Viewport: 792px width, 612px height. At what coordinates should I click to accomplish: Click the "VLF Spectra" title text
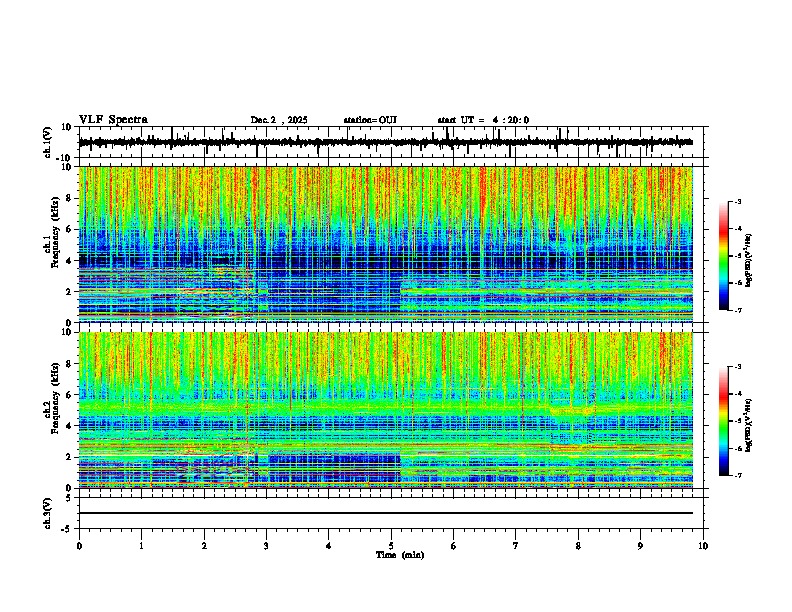tap(113, 120)
